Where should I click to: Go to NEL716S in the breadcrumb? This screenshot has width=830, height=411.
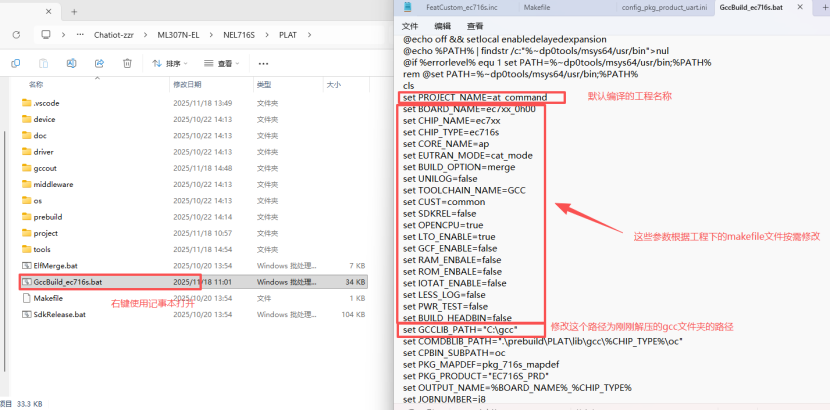[x=239, y=35]
